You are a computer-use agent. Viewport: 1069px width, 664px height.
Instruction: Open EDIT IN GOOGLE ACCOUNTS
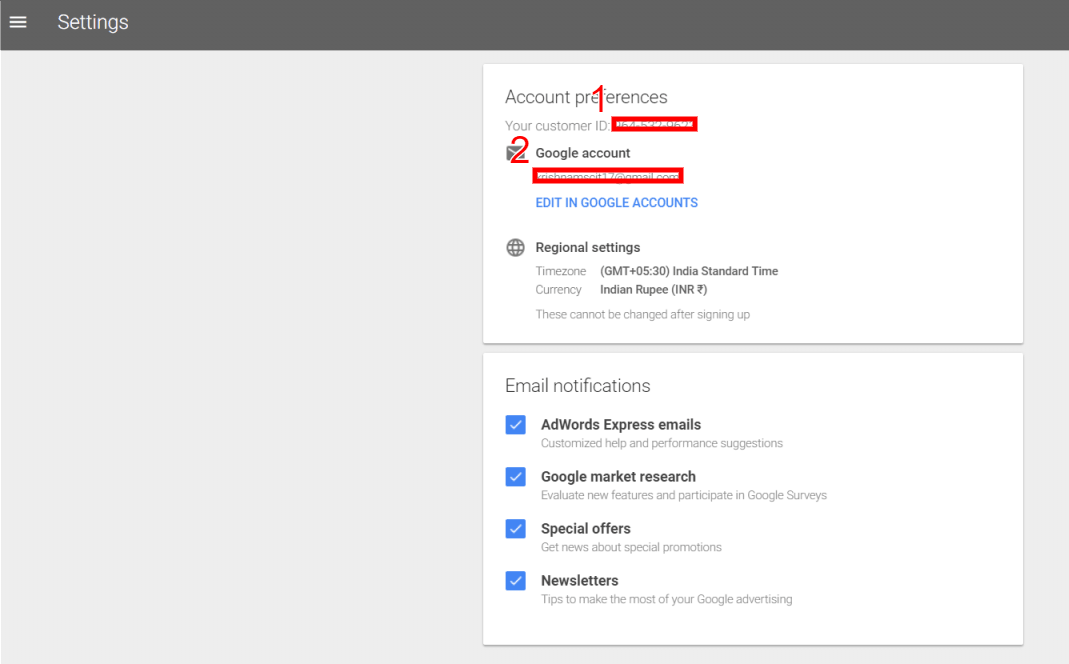pyautogui.click(x=616, y=202)
